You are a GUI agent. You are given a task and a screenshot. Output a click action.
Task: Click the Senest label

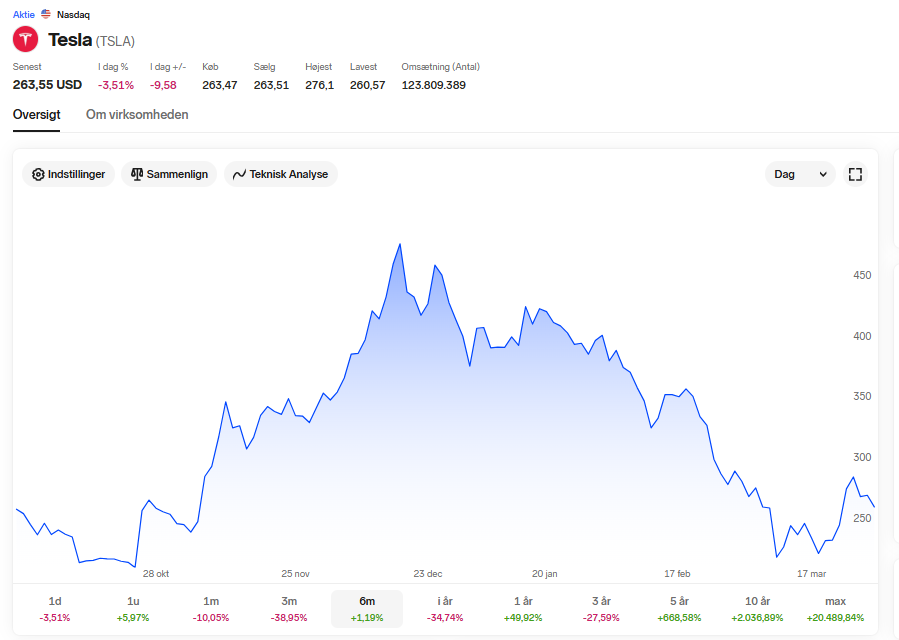(27, 67)
